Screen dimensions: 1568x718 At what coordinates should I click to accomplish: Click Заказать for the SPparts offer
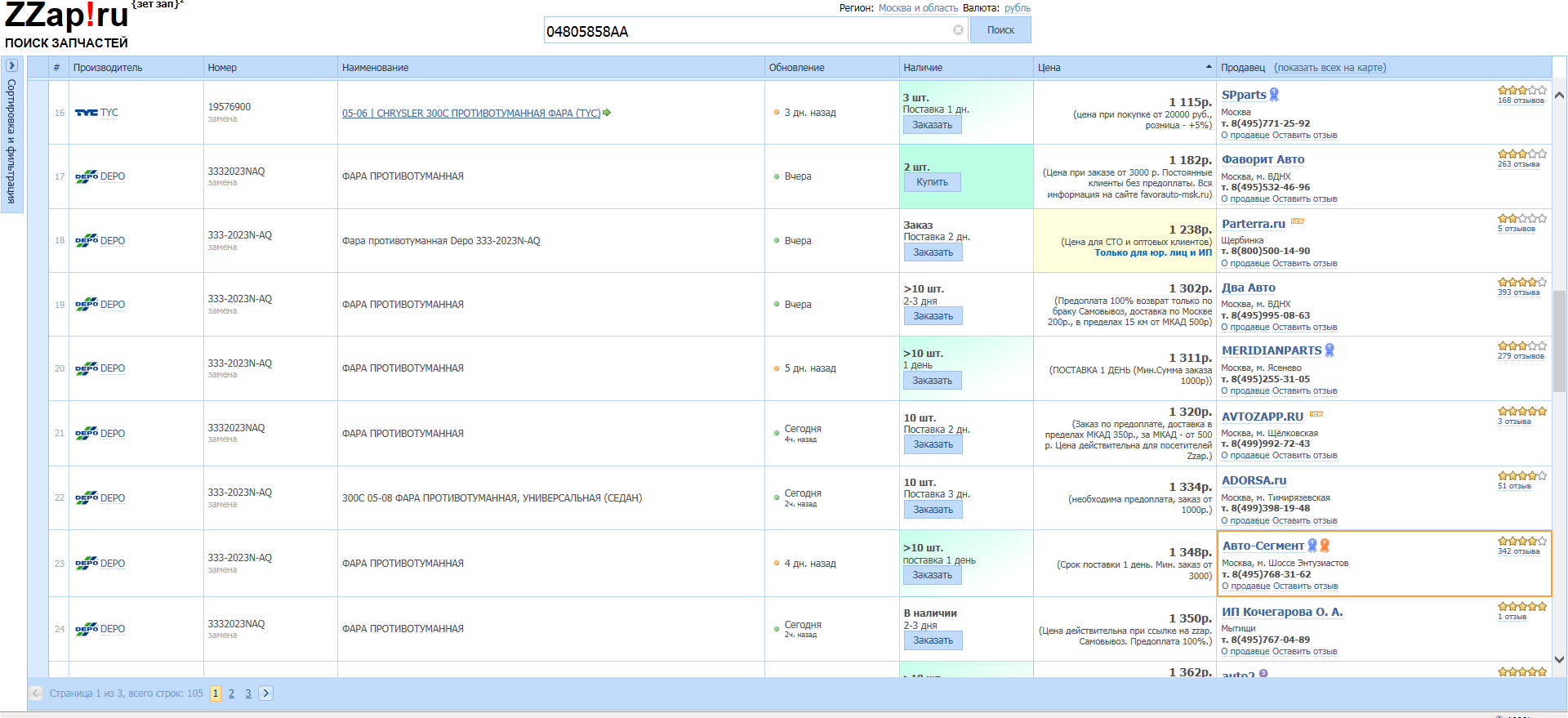click(932, 125)
